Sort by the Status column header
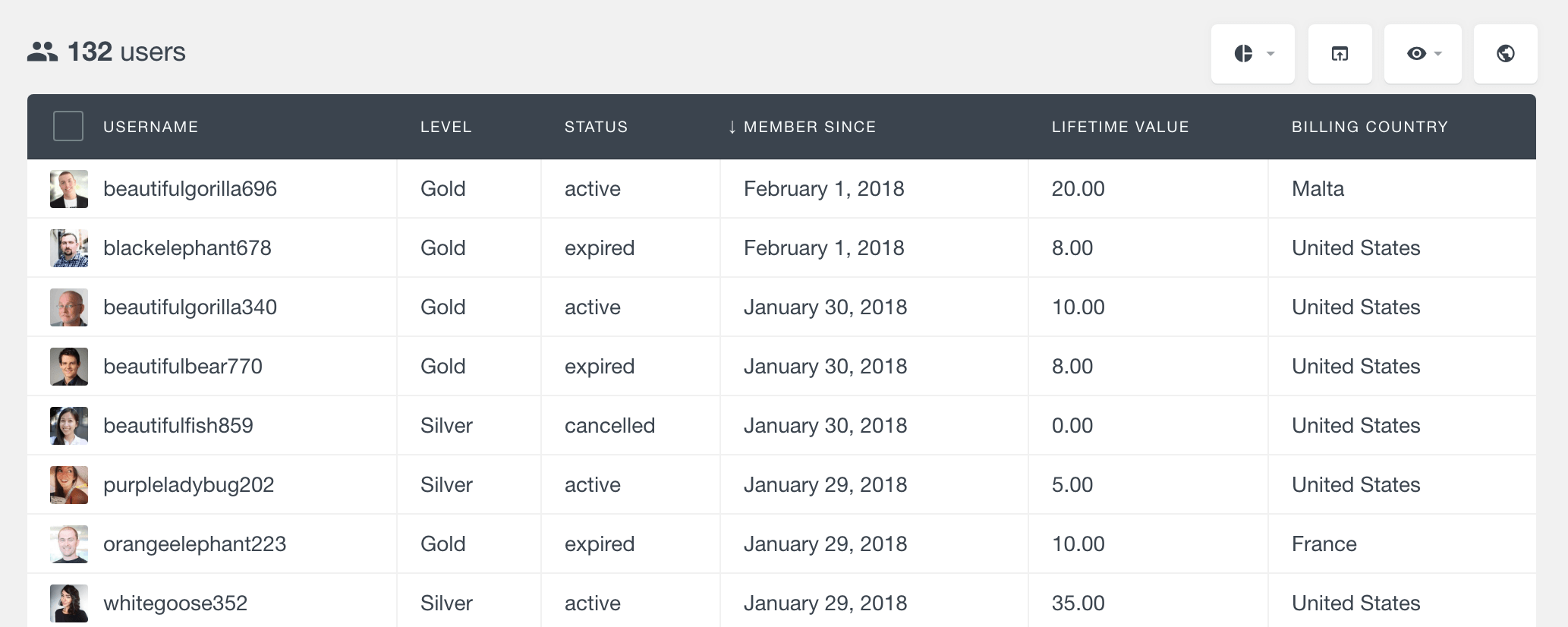1568x627 pixels. (596, 127)
